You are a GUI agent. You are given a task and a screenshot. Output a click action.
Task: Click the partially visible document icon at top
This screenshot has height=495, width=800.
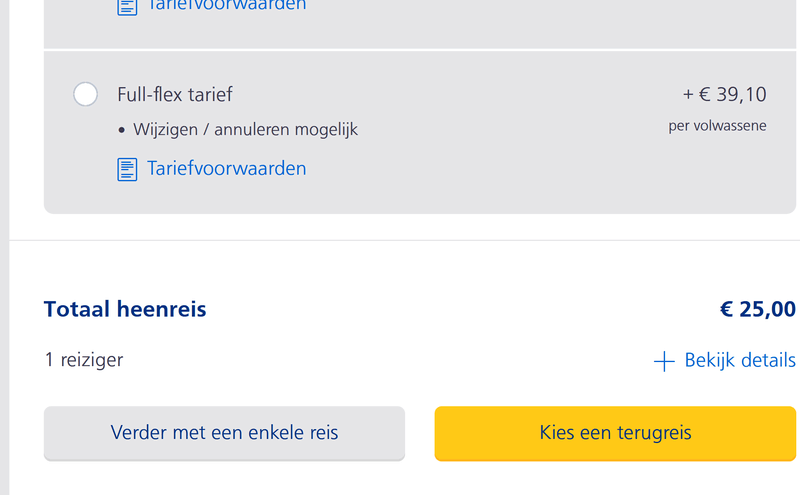click(127, 7)
